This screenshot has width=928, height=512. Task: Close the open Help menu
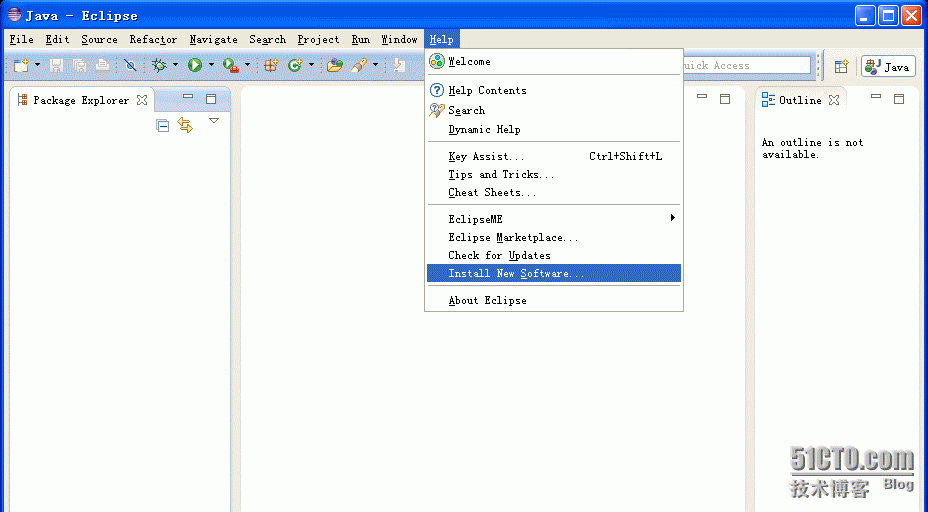442,39
